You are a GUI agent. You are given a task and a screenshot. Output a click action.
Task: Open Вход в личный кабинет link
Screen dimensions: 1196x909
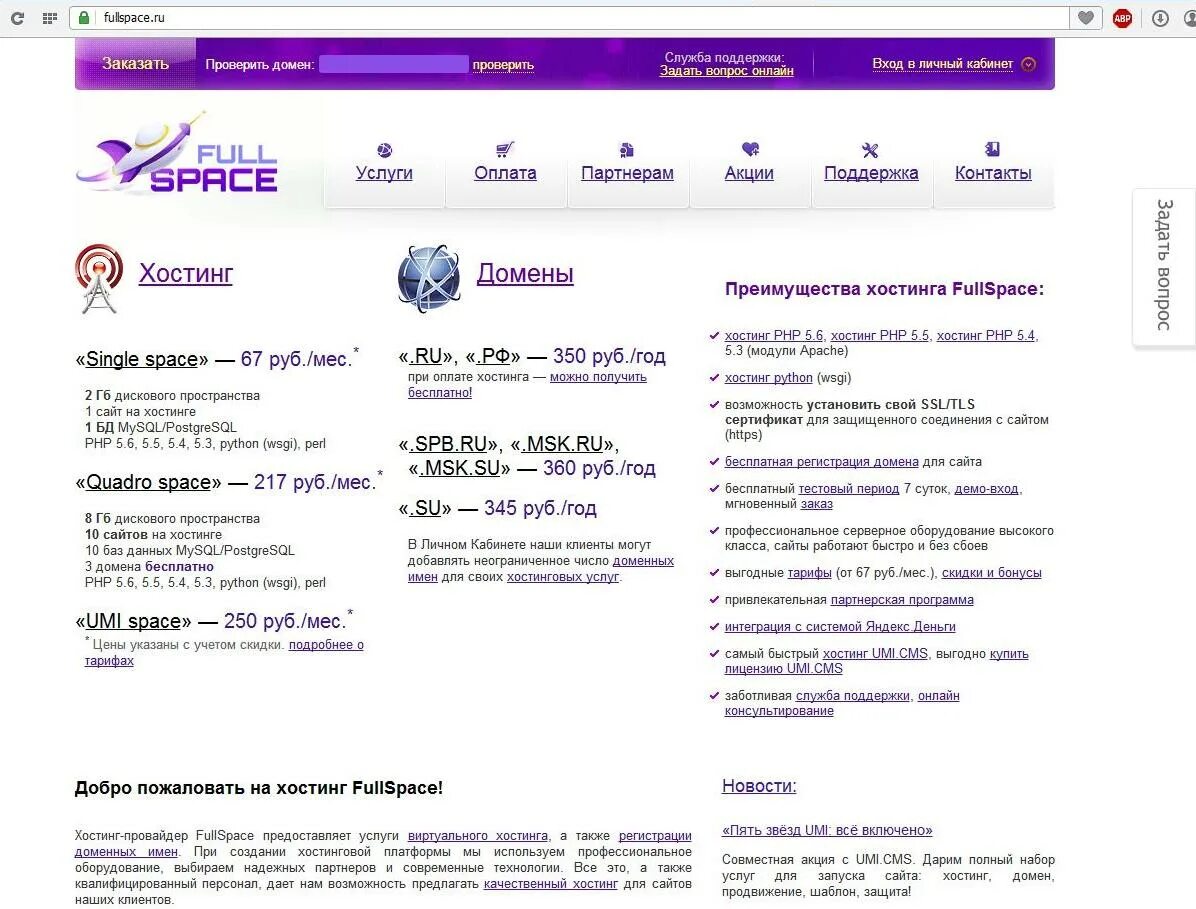coord(943,63)
